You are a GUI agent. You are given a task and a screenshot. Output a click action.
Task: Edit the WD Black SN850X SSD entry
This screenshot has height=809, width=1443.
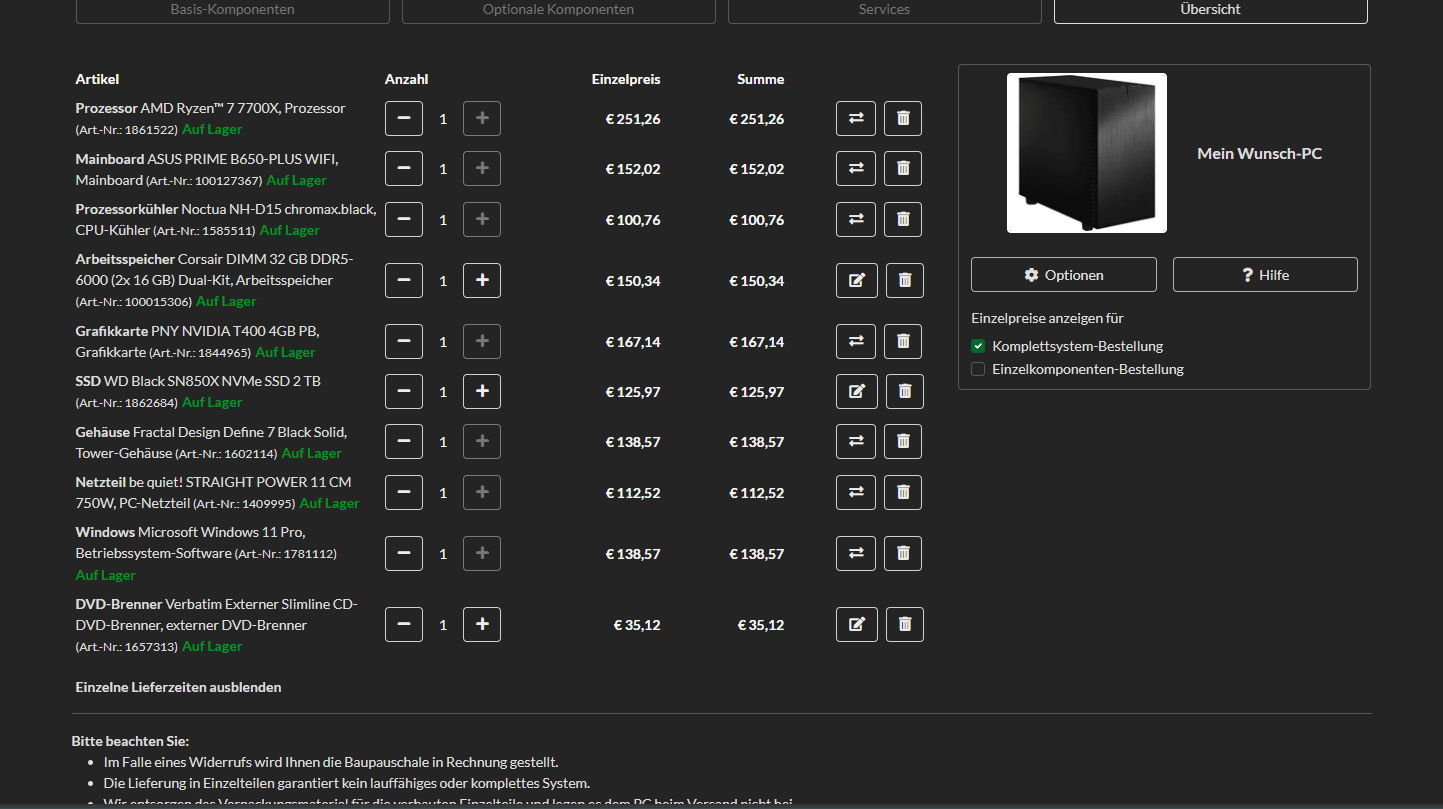(857, 391)
